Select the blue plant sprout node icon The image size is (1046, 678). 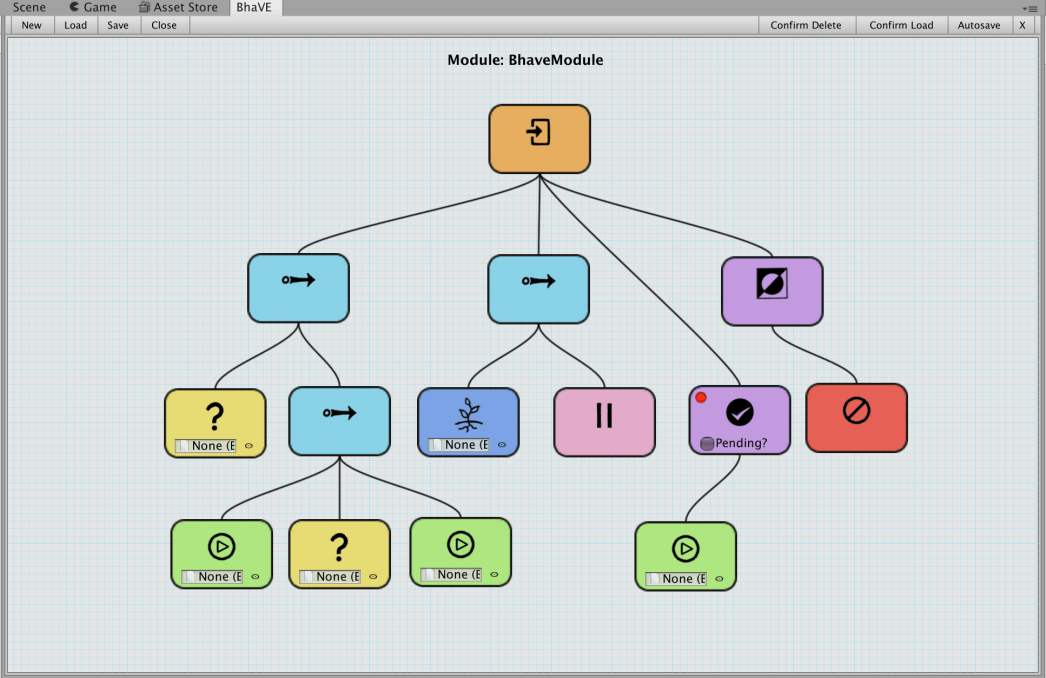[x=468, y=413]
